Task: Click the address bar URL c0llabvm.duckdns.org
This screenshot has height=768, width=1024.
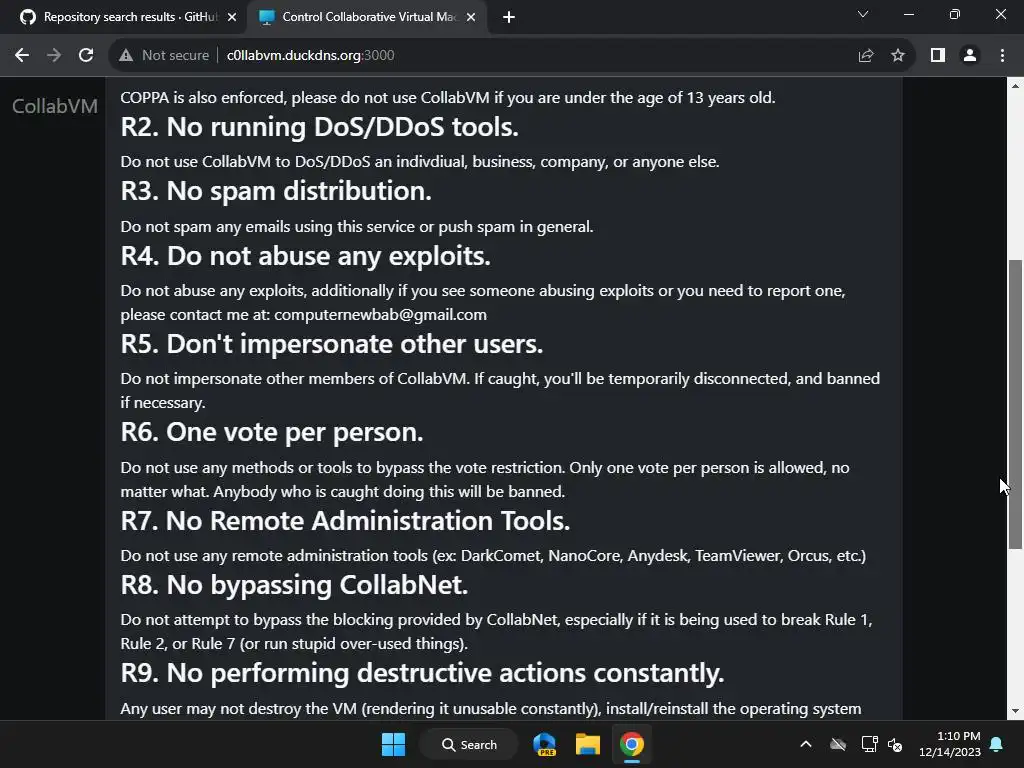Action: pyautogui.click(x=310, y=56)
